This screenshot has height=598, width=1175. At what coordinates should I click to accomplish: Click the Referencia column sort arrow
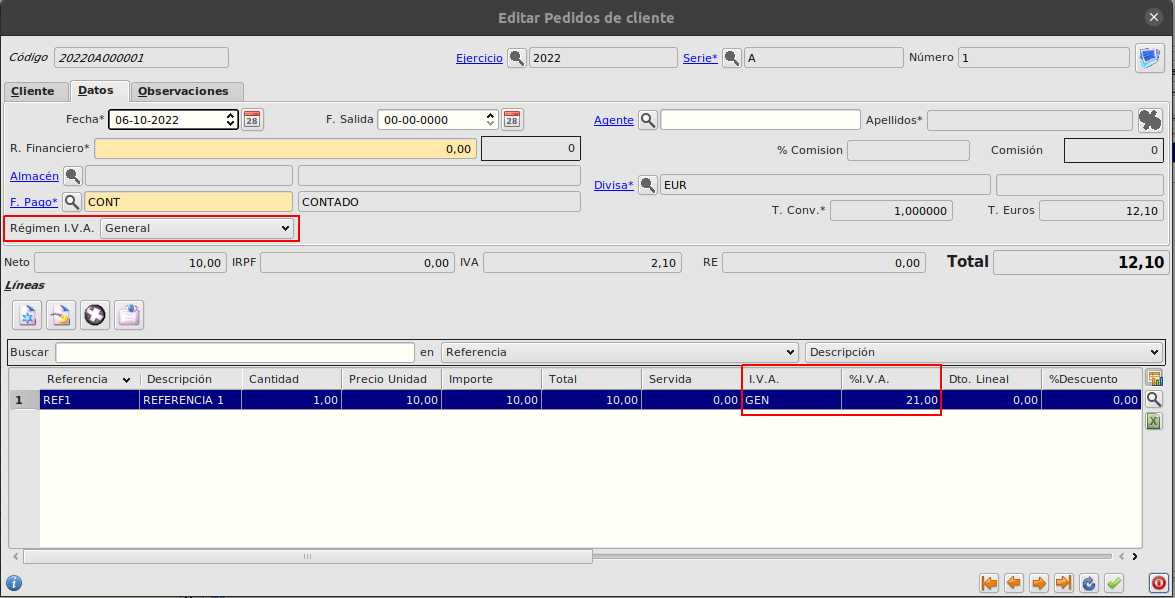click(x=127, y=380)
